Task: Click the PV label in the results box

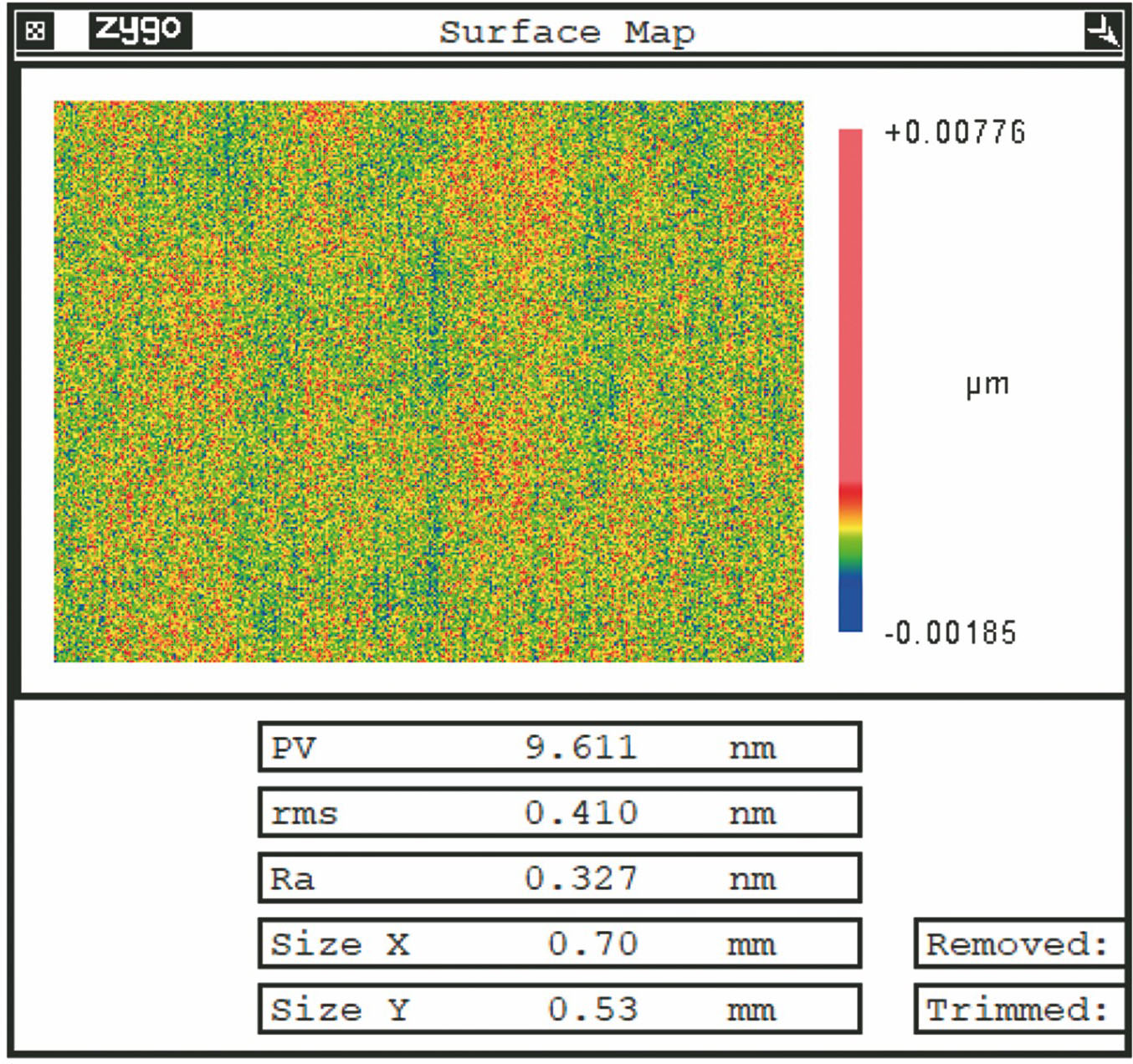Action: [x=294, y=748]
